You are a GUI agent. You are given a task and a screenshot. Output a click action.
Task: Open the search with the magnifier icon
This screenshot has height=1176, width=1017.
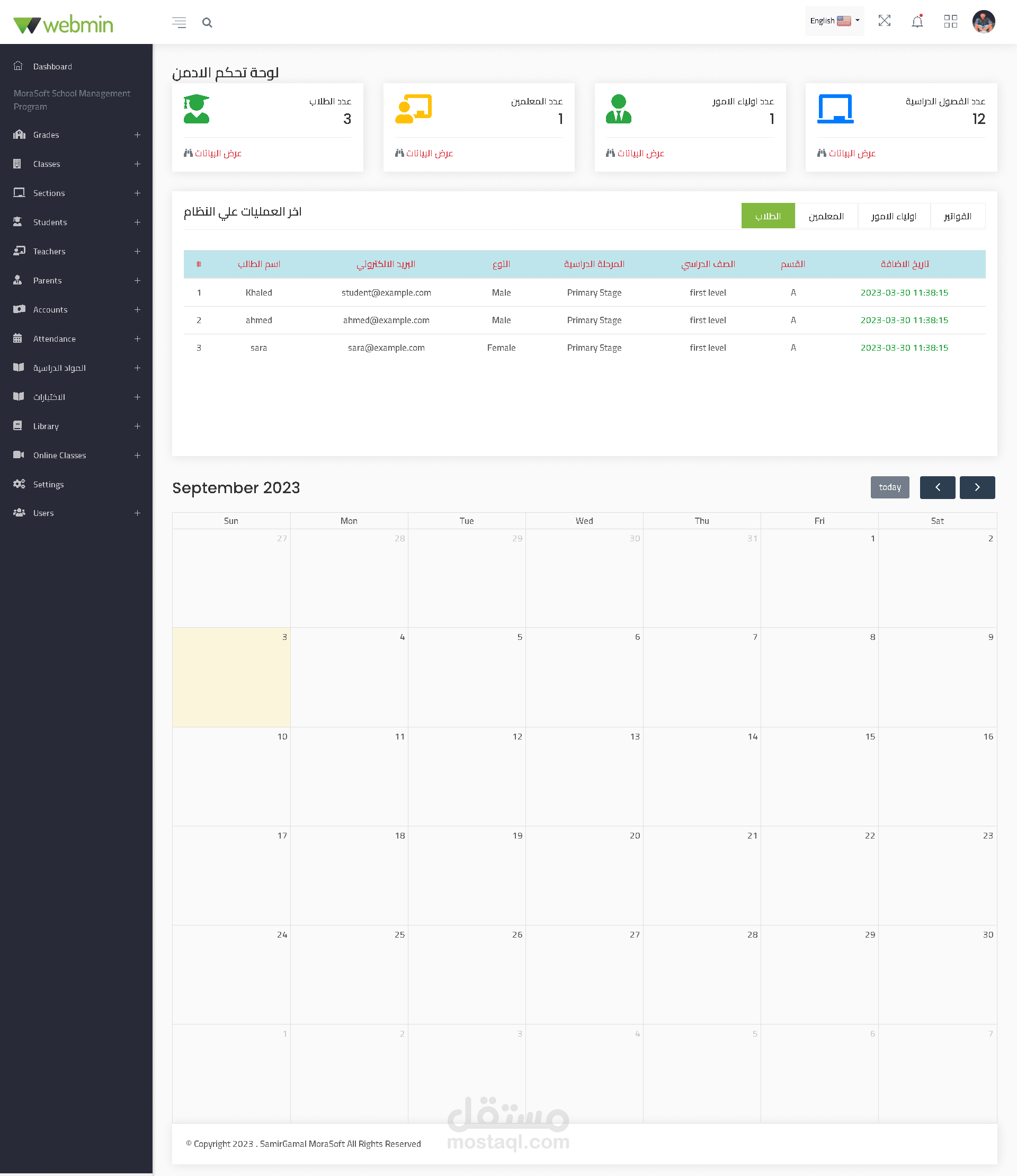tap(208, 22)
